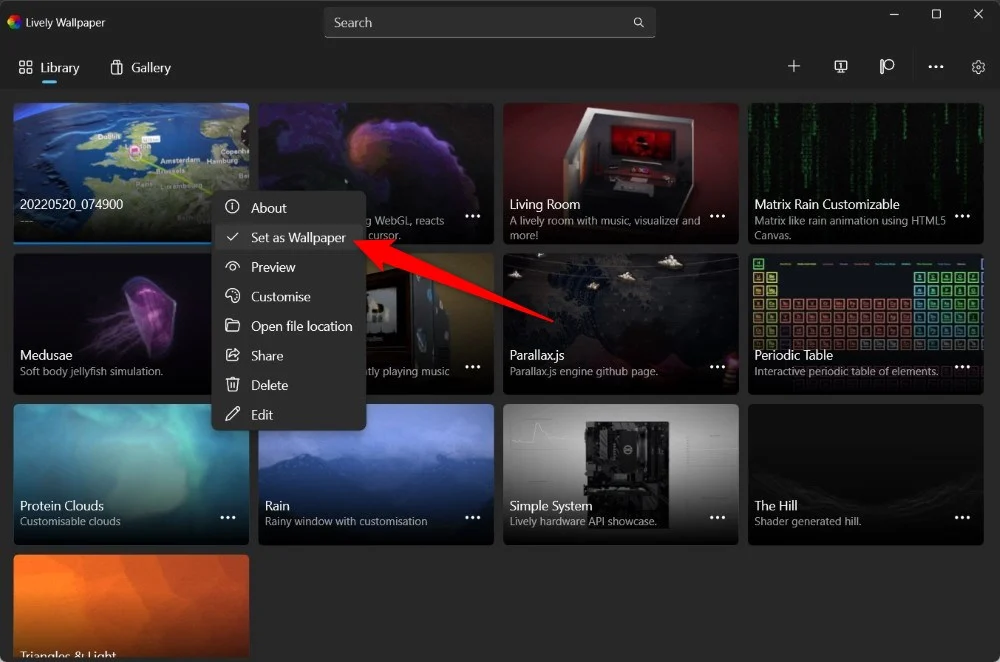Viewport: 1000px width, 662px height.
Task: Switch to the Library tab
Action: click(49, 68)
